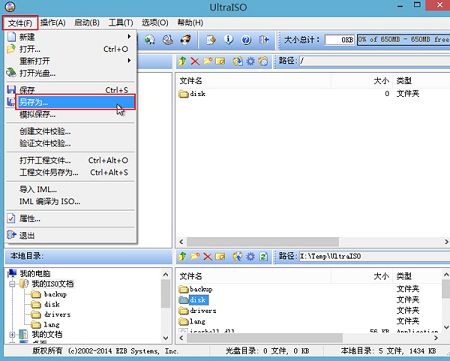Click the up-folder arrow icon in the local directory toolbar
Image resolution: width=450 pixels, height=361 pixels.
(182, 256)
